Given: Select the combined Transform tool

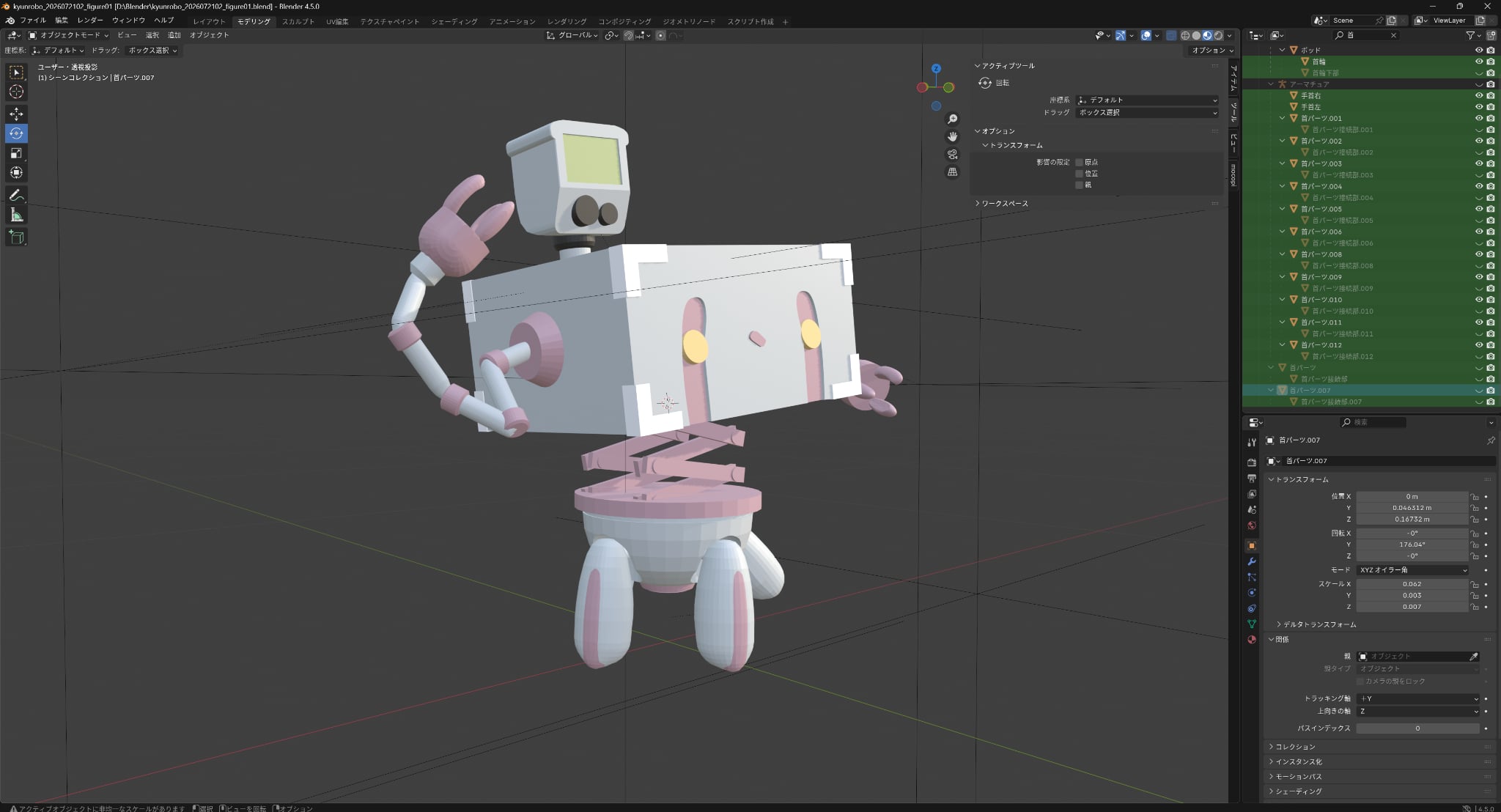Looking at the screenshot, I should pos(16,173).
